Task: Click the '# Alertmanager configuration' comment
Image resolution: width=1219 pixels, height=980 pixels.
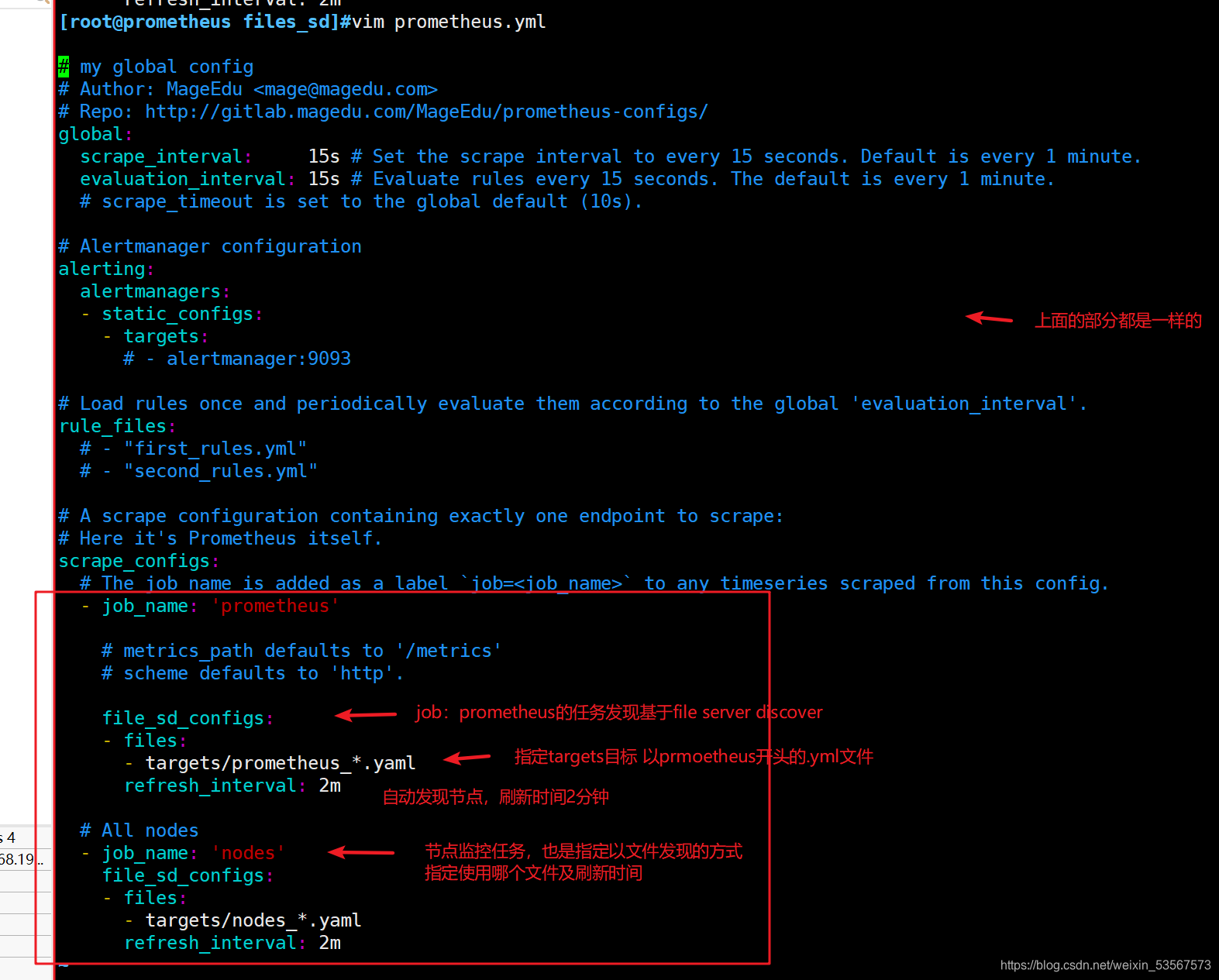Action: (210, 246)
